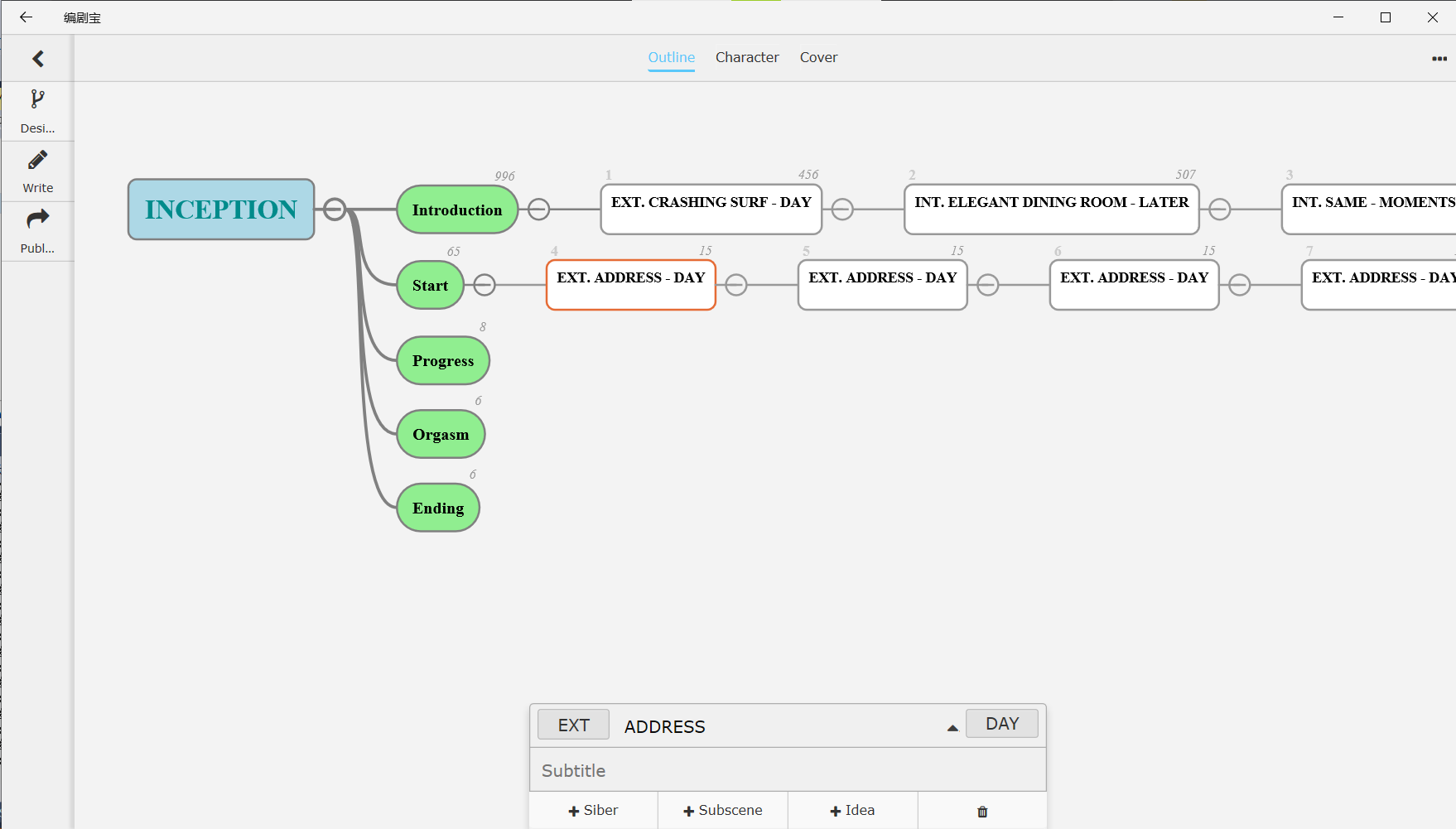
Task: Select scene 4 EXT. ADDRESS - DAY
Action: tap(631, 285)
